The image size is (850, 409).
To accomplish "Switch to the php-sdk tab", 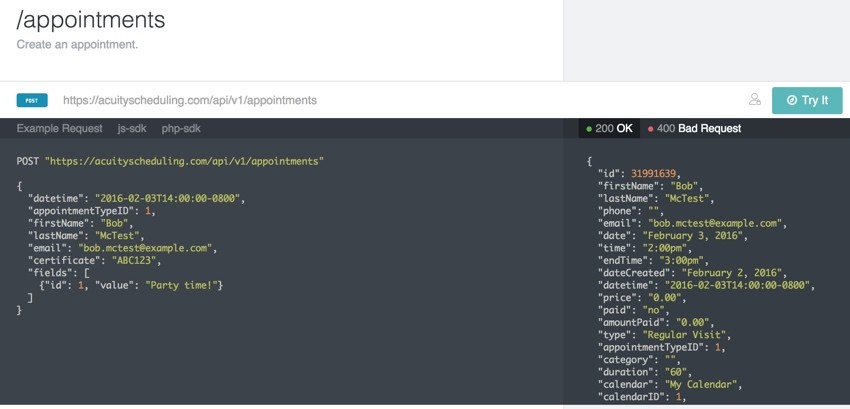I will point(181,129).
